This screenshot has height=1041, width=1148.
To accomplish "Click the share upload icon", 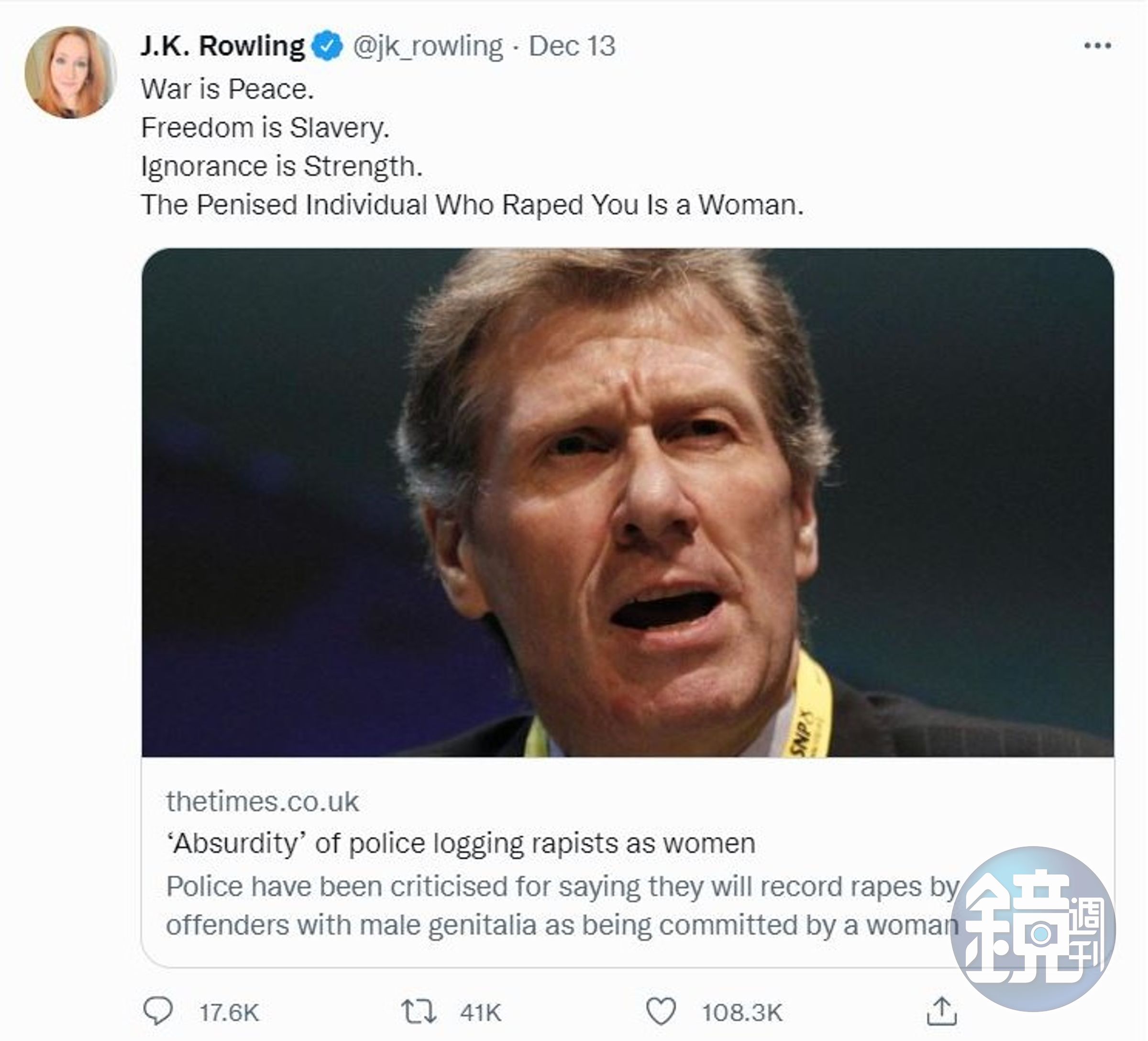I will 942,1011.
